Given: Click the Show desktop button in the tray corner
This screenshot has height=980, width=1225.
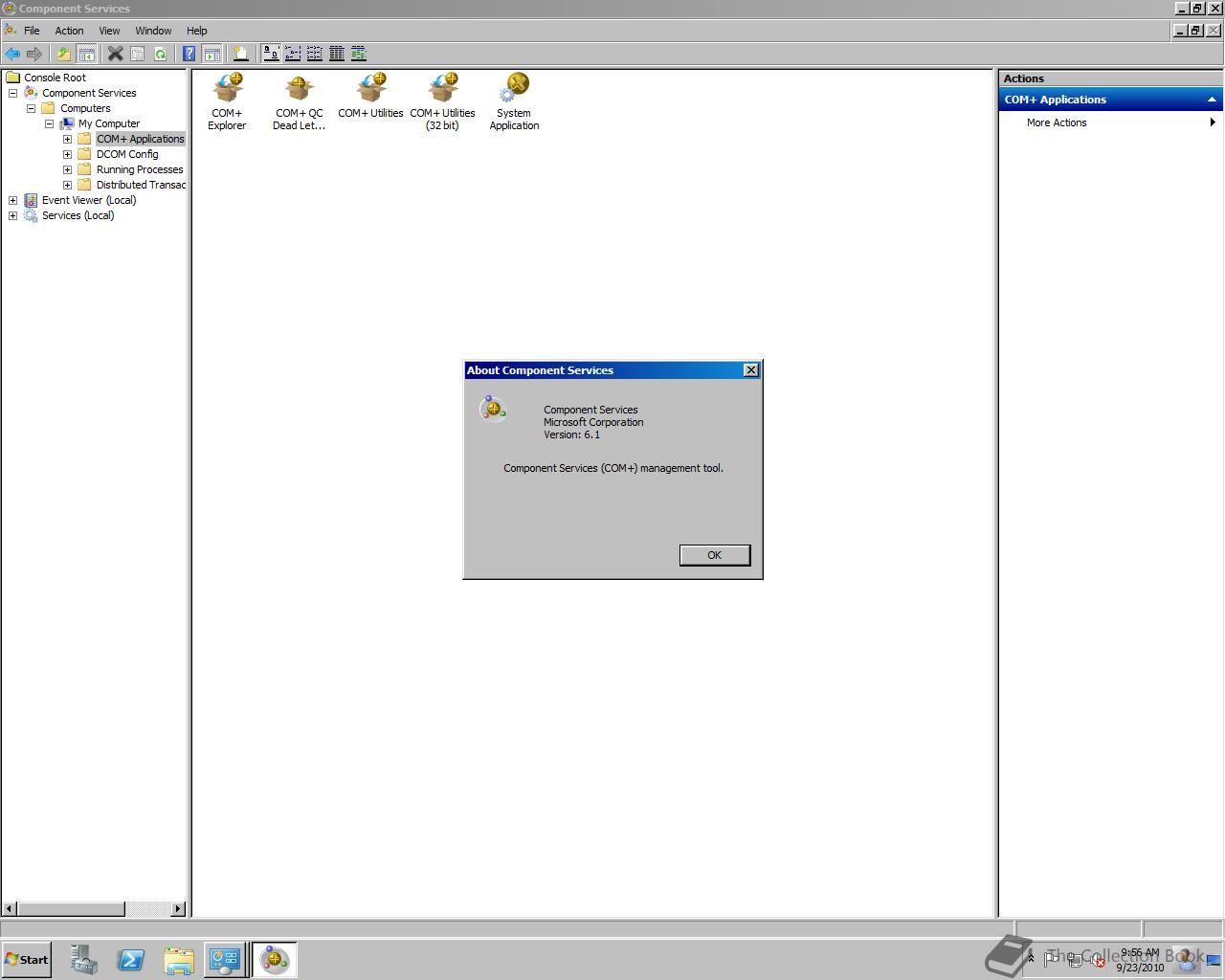Looking at the screenshot, I should click(1214, 960).
